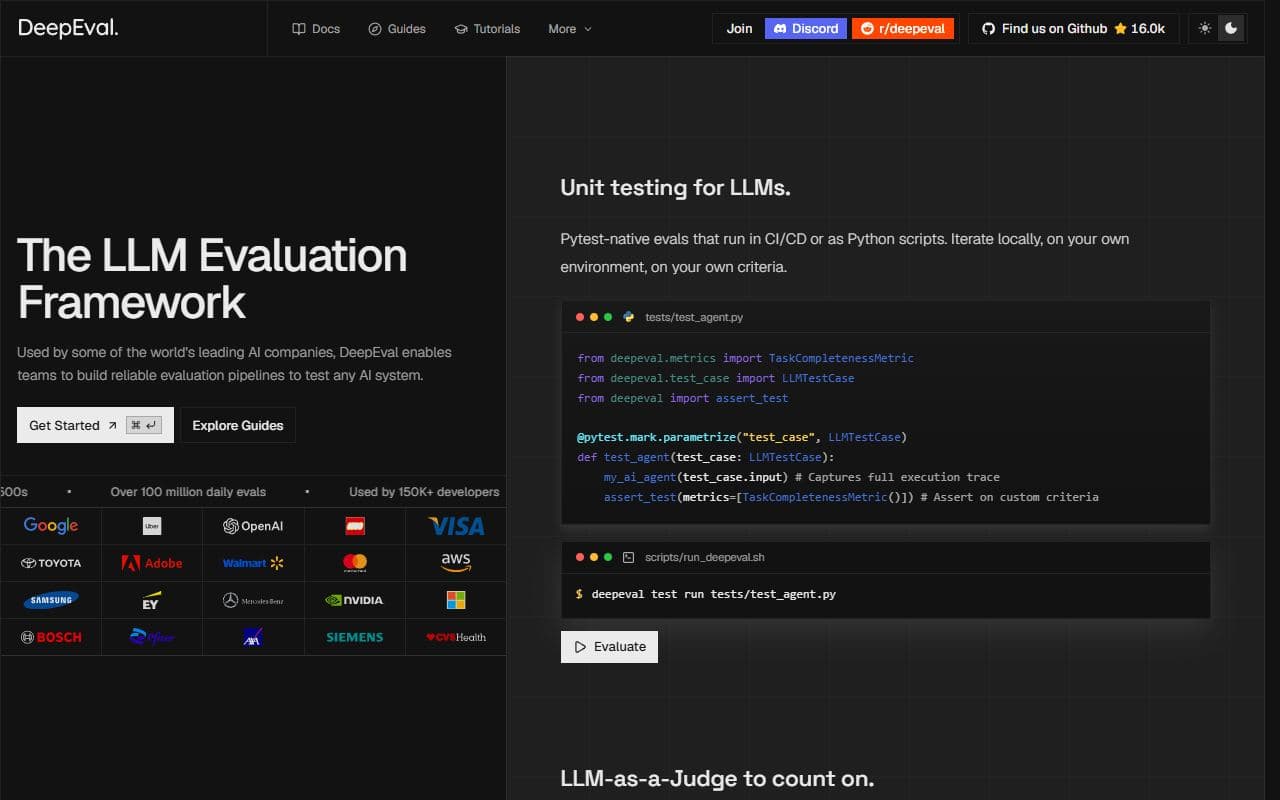
Task: Click the Python icon beside tests/test_agent.py
Action: [629, 317]
